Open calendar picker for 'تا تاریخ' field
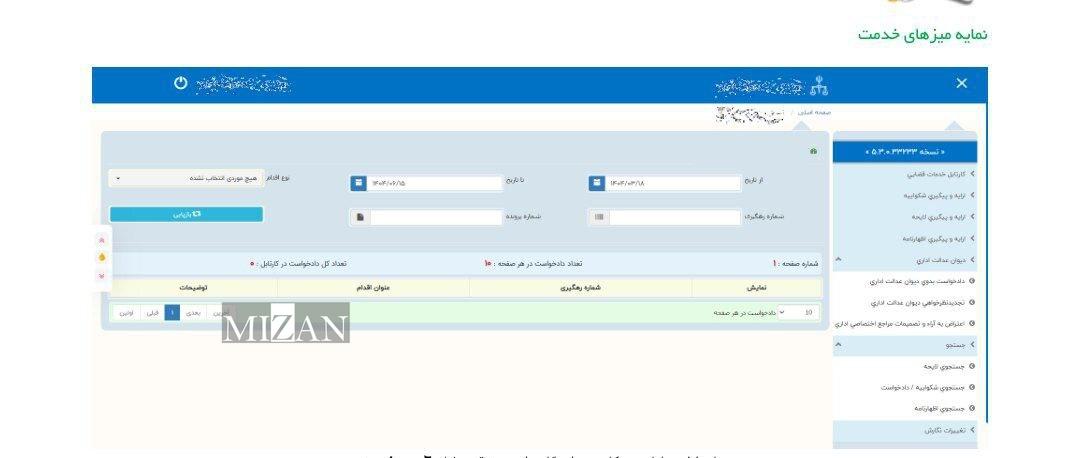Screen dimensions: 1080x458 click(358, 183)
